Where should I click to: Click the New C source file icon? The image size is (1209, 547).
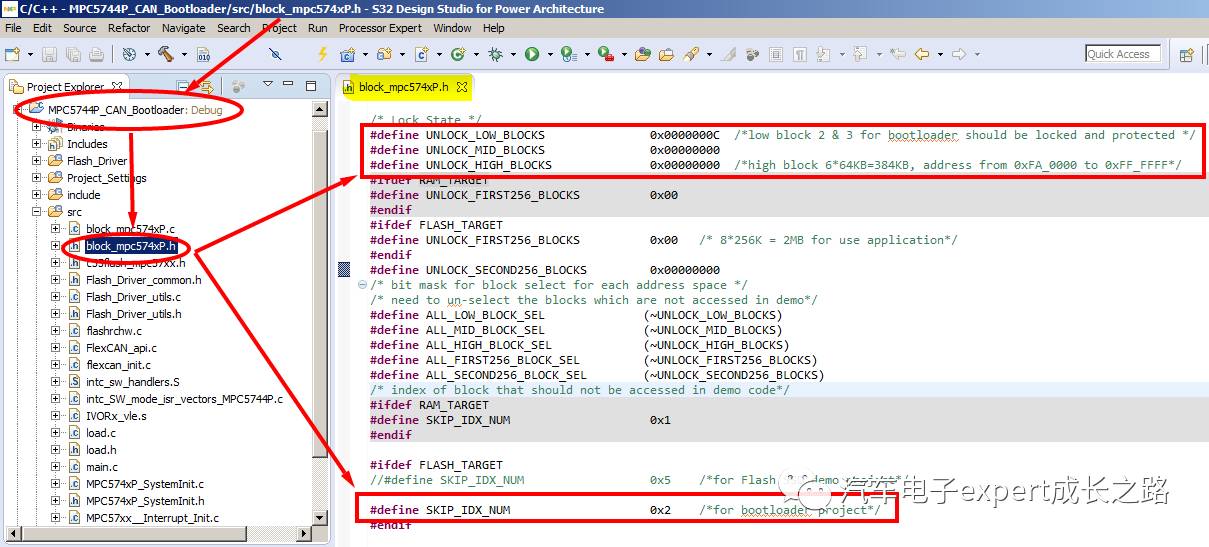pyautogui.click(x=422, y=54)
